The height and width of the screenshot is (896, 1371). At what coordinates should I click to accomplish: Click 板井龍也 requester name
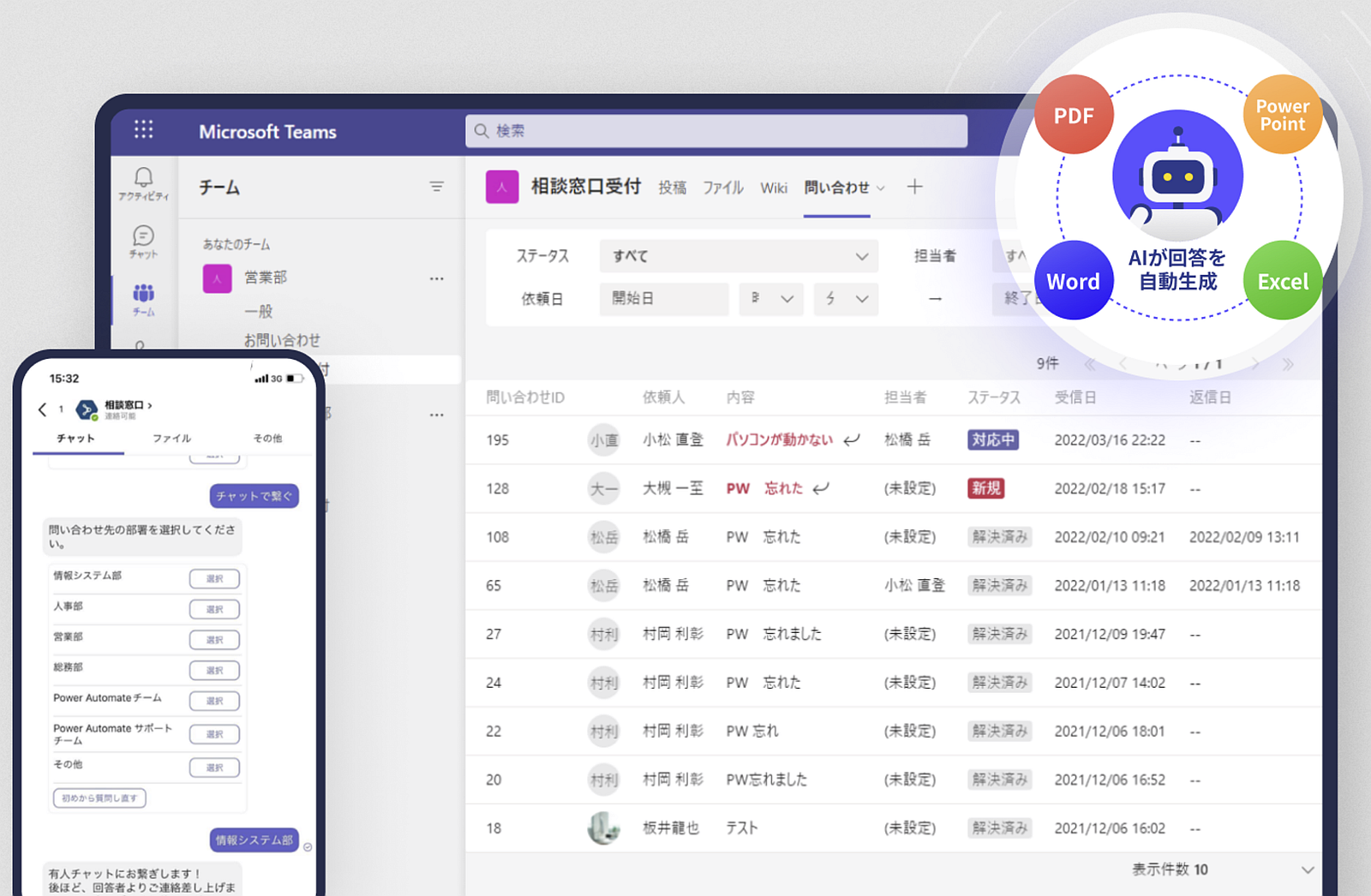671,828
